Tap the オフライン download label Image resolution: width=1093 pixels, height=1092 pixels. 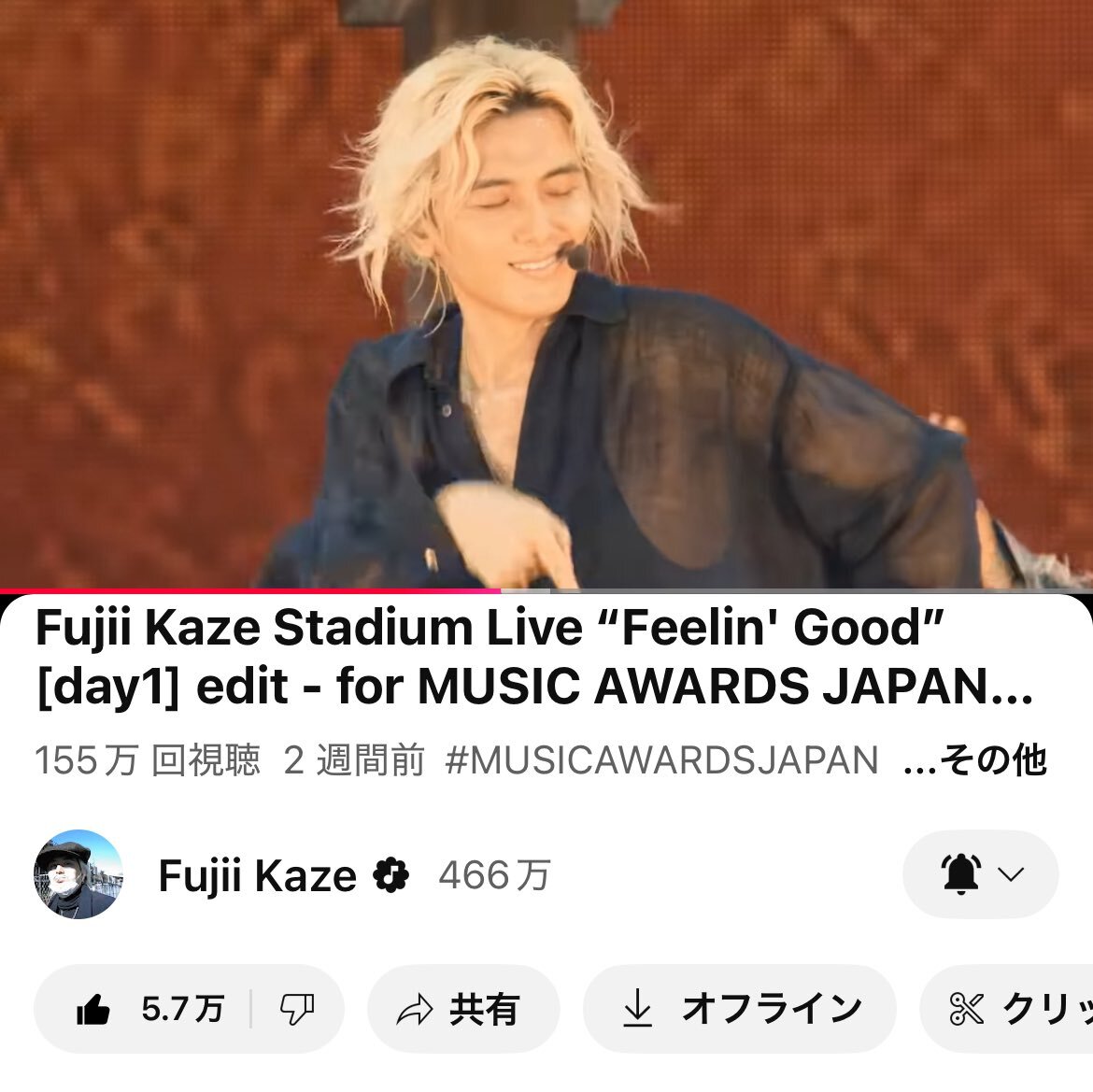[x=772, y=1008]
